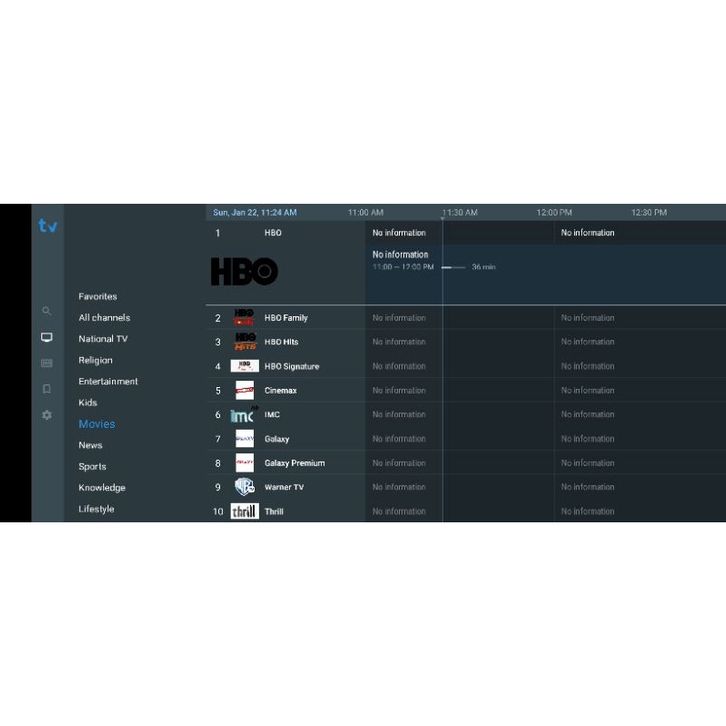
Task: Select National TV category
Action: (103, 339)
